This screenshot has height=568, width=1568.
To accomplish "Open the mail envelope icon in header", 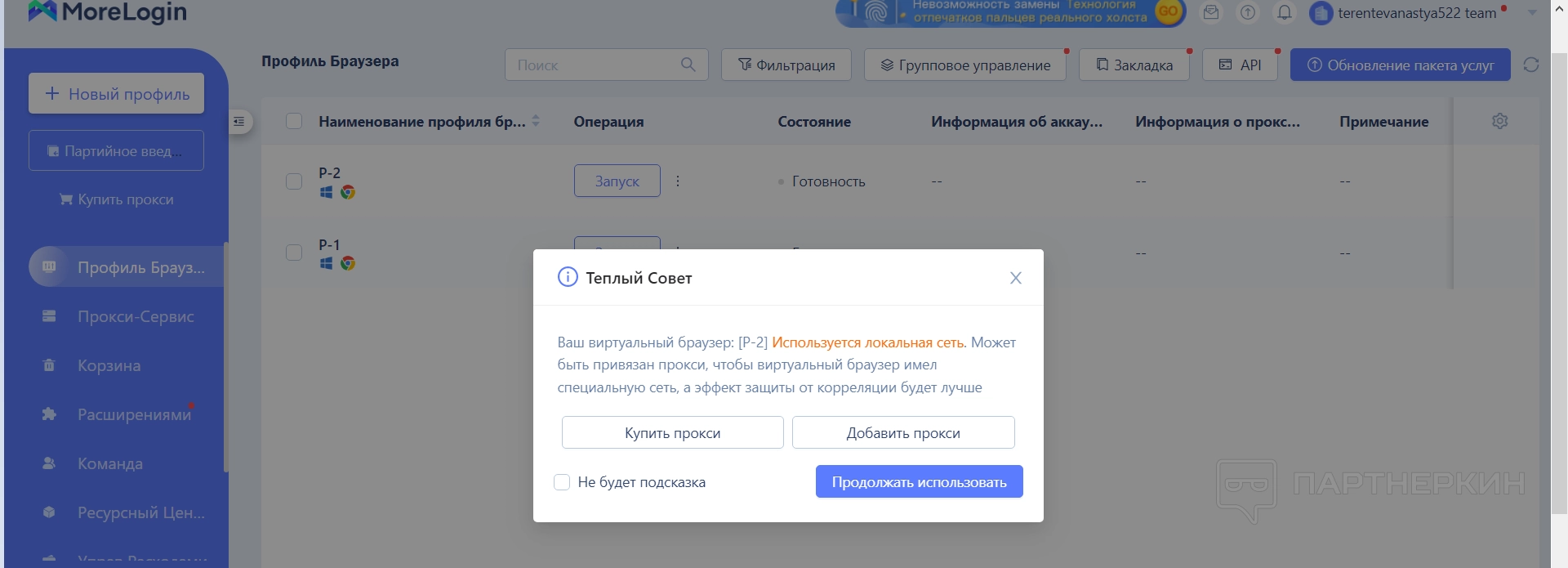I will (x=1211, y=12).
